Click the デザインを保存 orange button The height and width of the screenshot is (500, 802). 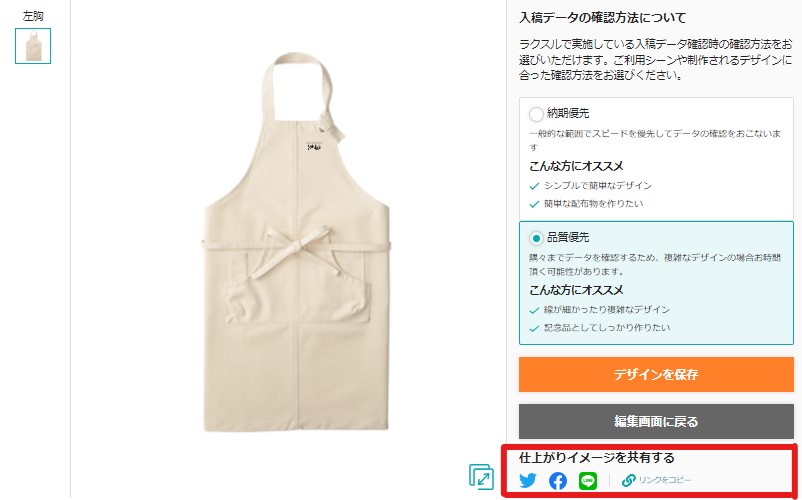656,374
